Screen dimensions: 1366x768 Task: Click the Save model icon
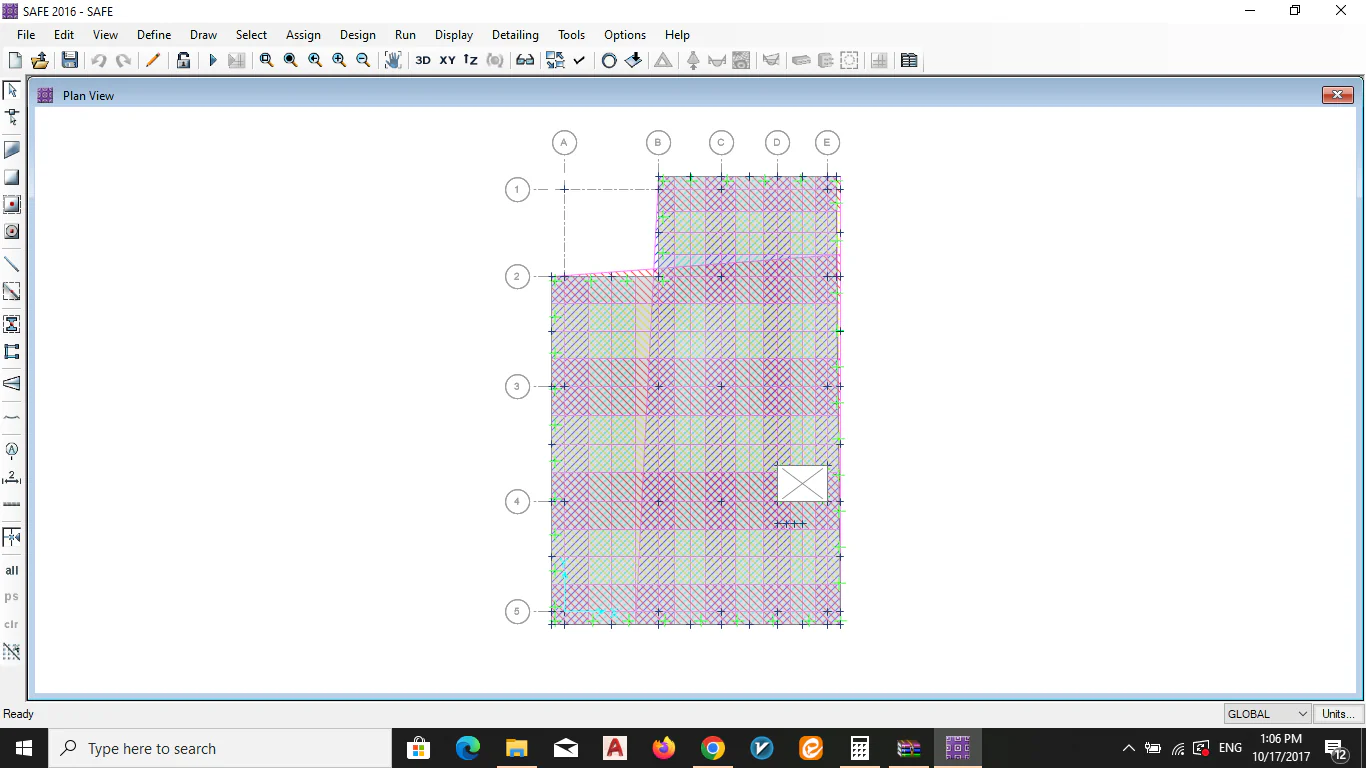[x=69, y=60]
